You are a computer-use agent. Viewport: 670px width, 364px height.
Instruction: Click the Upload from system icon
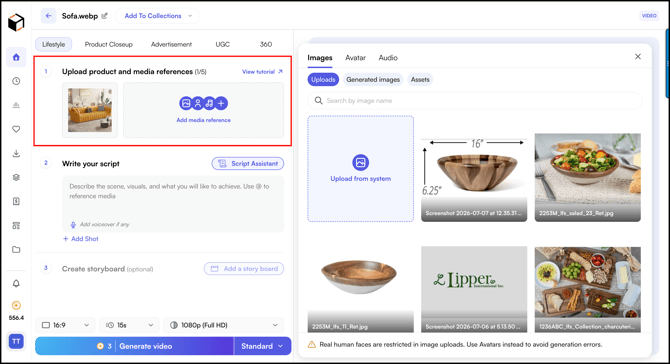pos(361,162)
